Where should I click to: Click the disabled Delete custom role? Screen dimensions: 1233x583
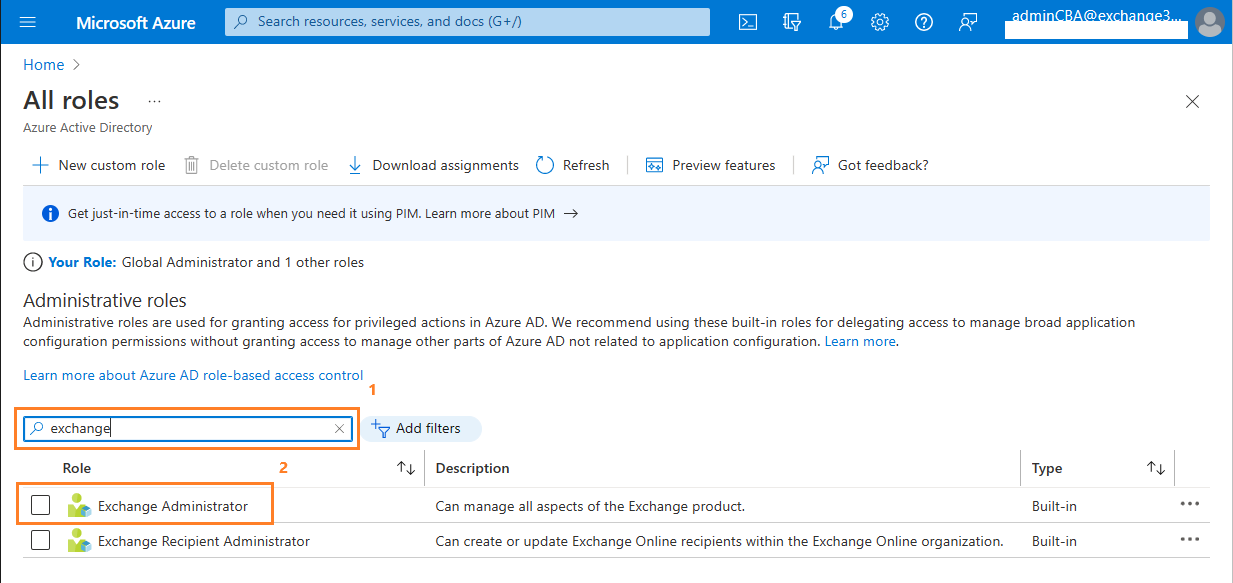click(256, 165)
